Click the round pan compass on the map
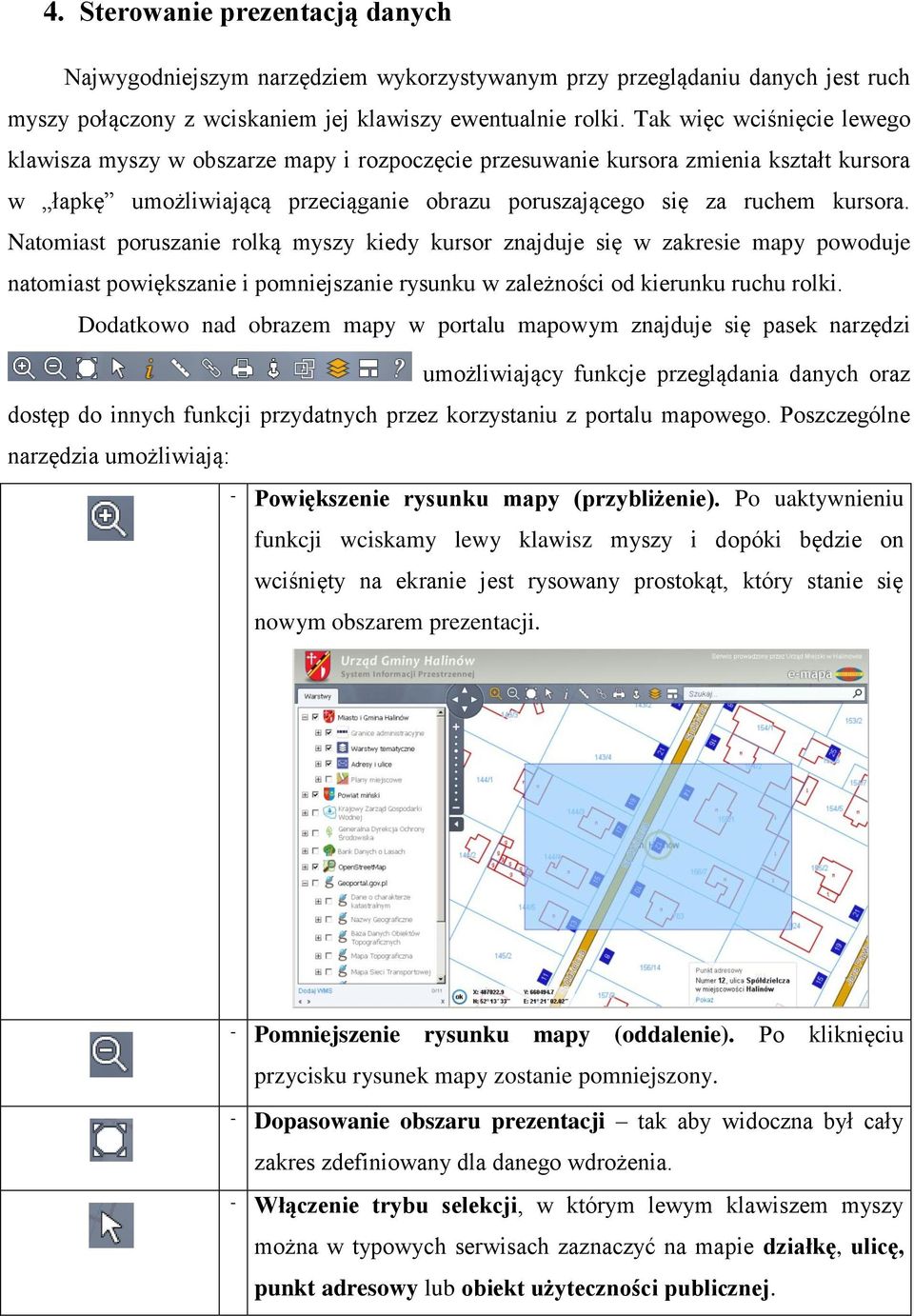 pyautogui.click(x=465, y=700)
